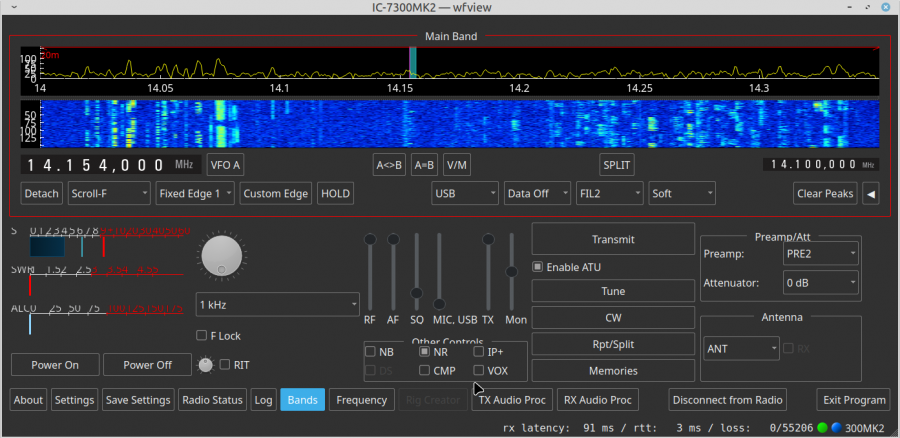Swap VFOs with the A<>B button
The height and width of the screenshot is (438, 900).
(390, 165)
